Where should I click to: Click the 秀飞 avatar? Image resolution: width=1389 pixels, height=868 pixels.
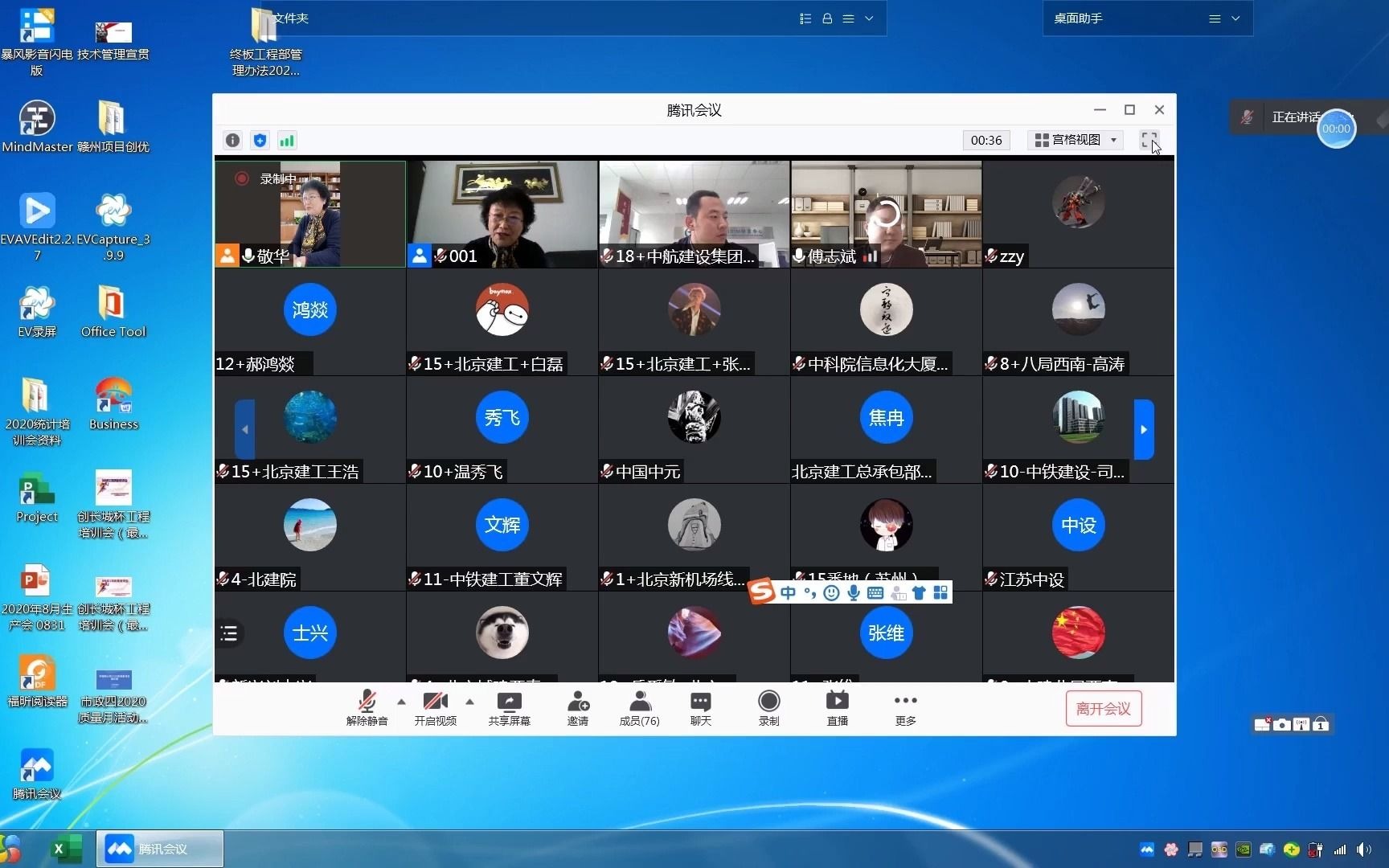point(502,417)
